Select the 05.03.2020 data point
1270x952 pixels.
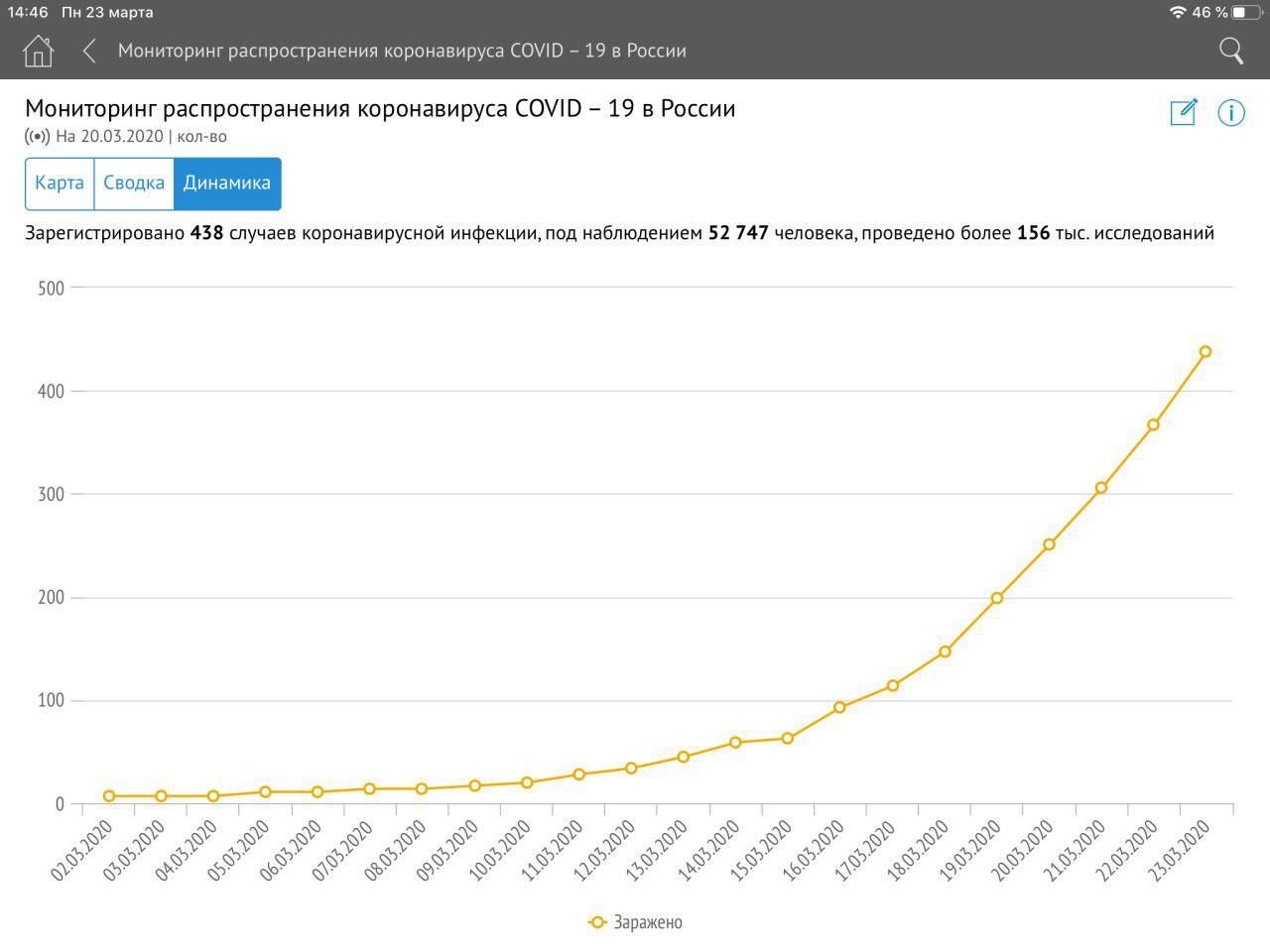[x=265, y=791]
